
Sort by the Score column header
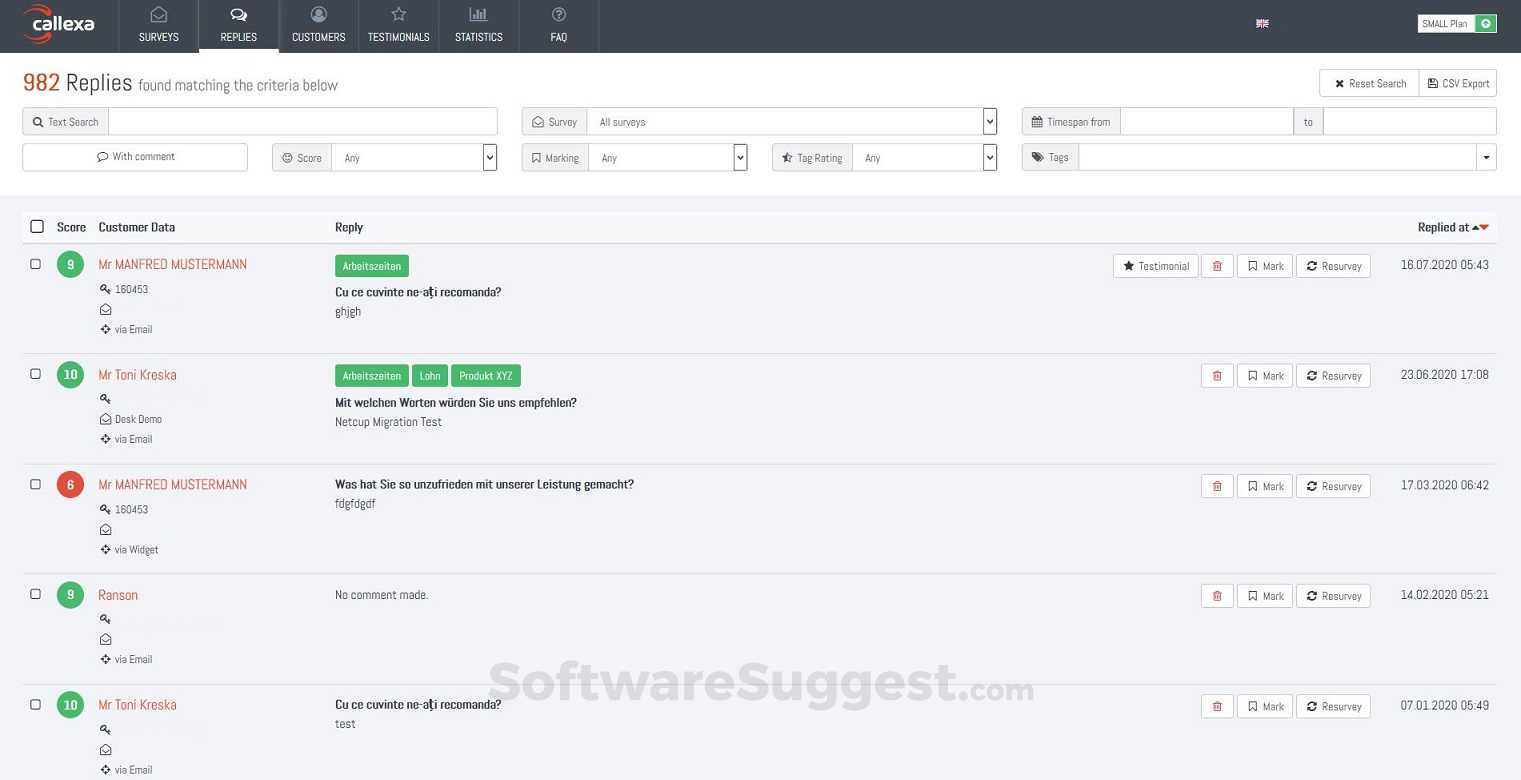71,227
